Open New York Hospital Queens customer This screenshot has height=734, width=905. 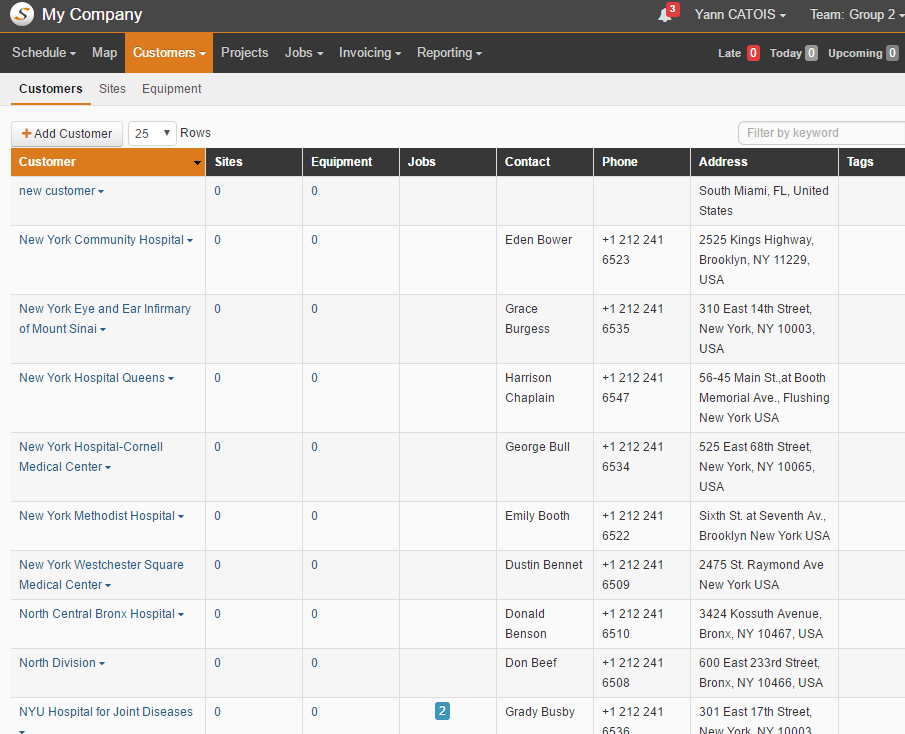coord(92,378)
